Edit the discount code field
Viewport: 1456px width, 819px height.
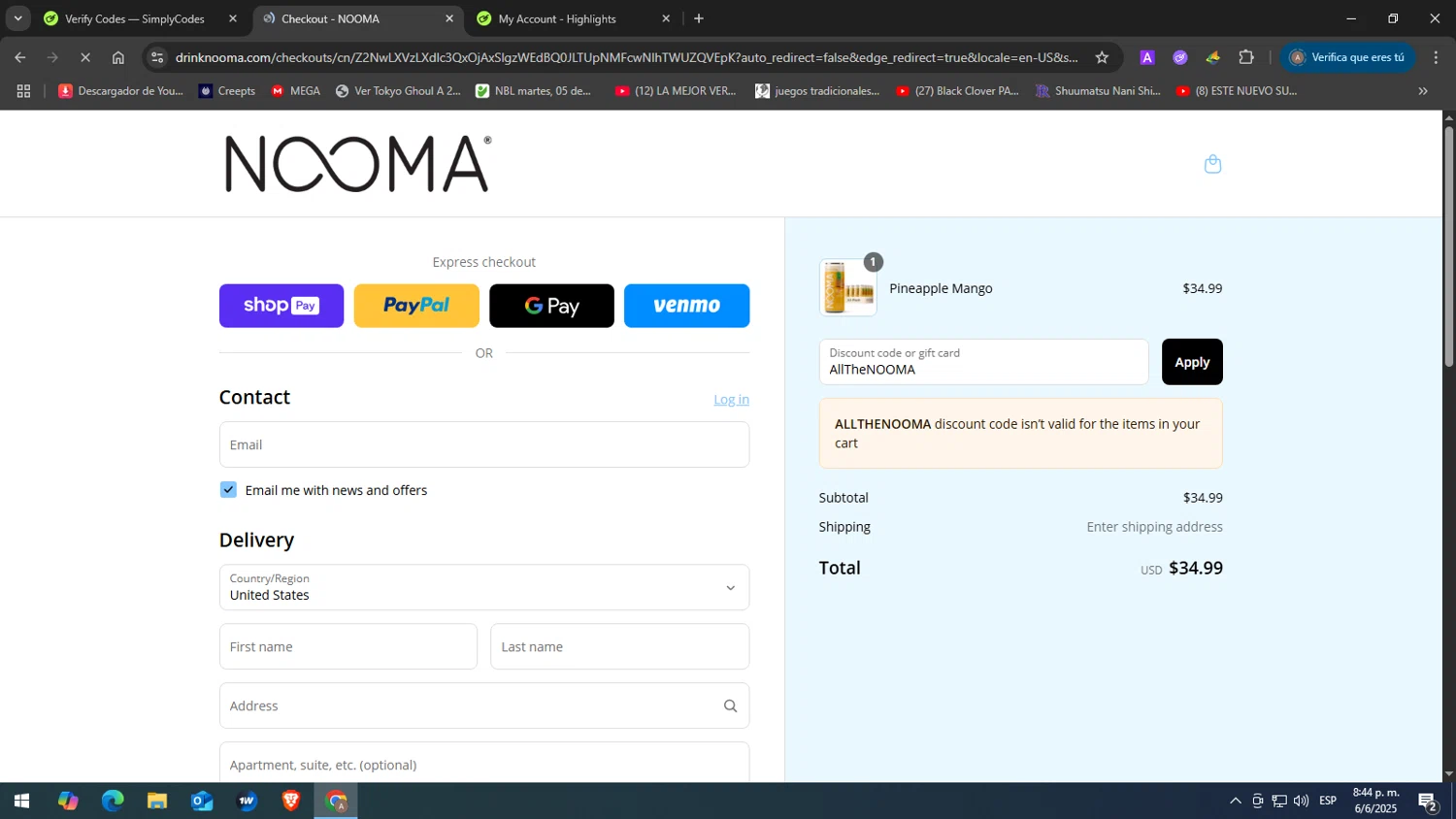click(x=983, y=362)
